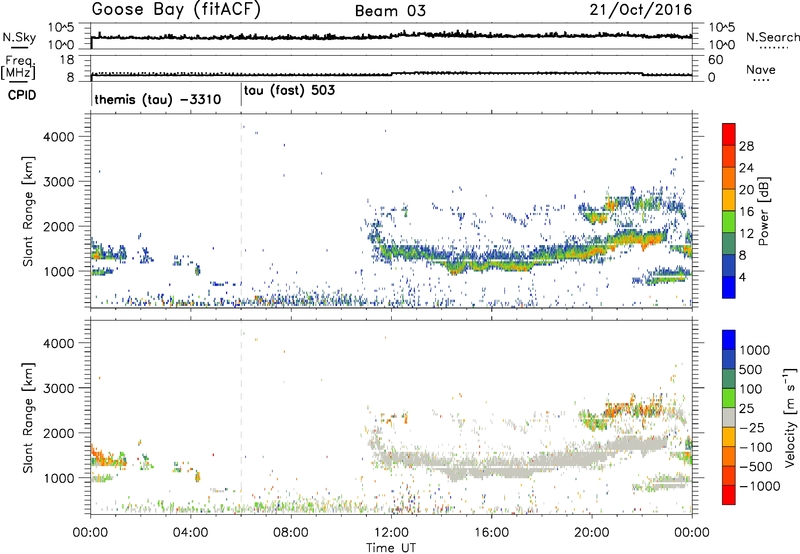The image size is (800, 554).
Task: Click the '-25' label on Velocity colorbar
Action: click(751, 427)
